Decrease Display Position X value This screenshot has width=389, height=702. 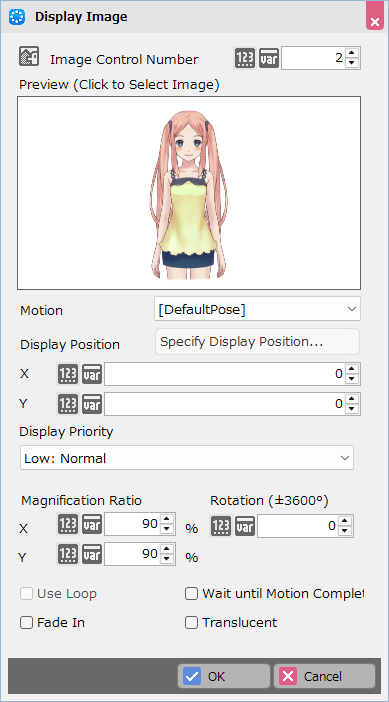coord(352,380)
